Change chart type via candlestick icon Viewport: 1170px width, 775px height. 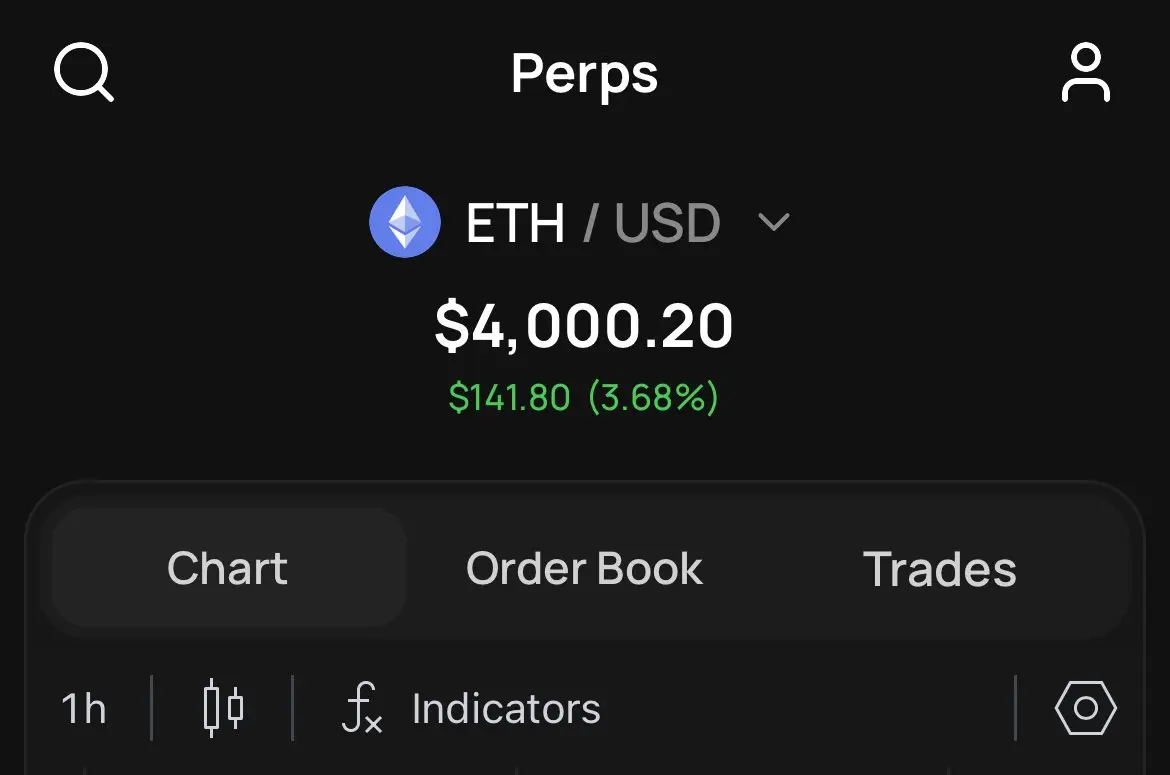(223, 708)
